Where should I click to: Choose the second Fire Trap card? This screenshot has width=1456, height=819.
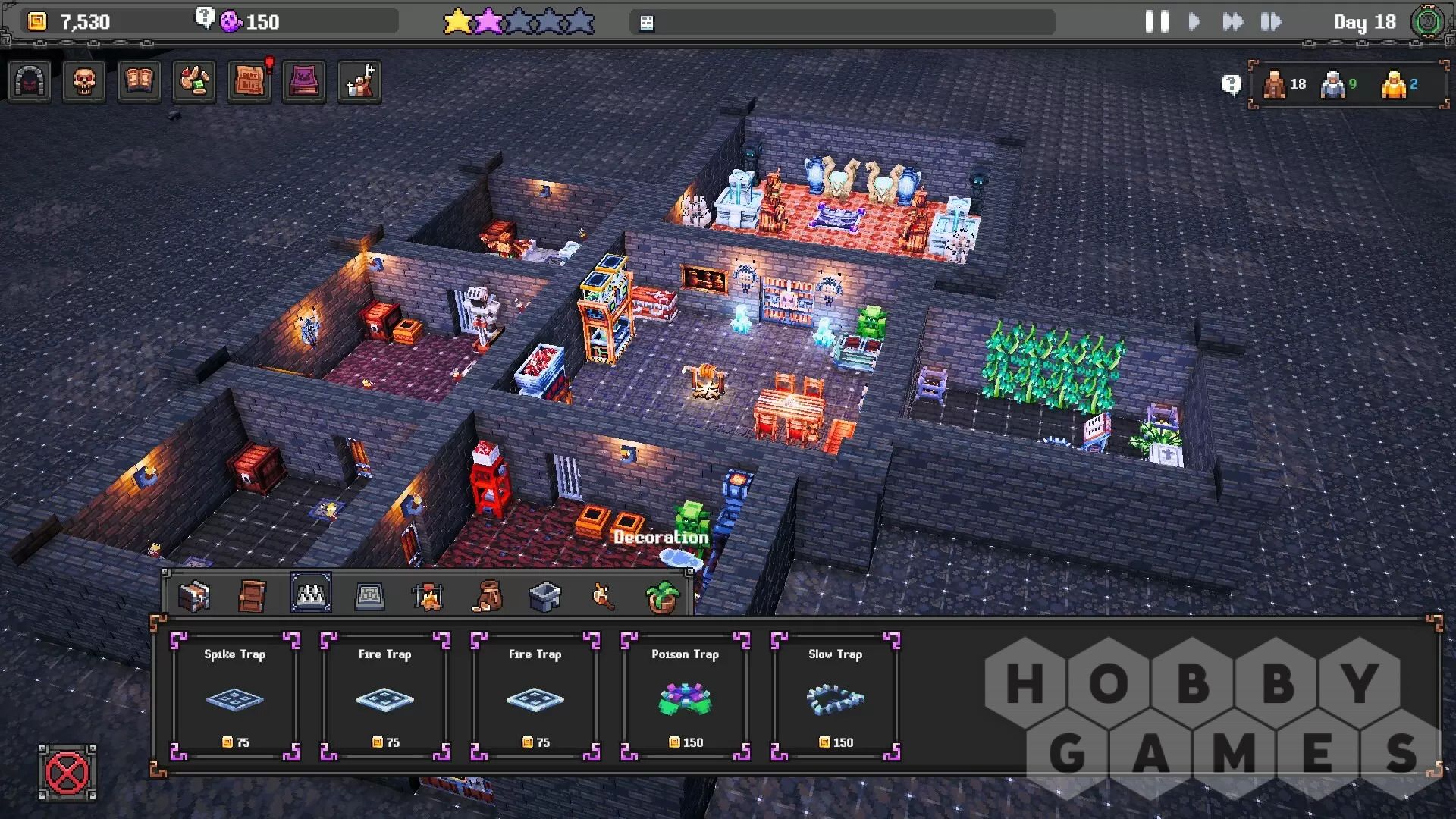535,696
